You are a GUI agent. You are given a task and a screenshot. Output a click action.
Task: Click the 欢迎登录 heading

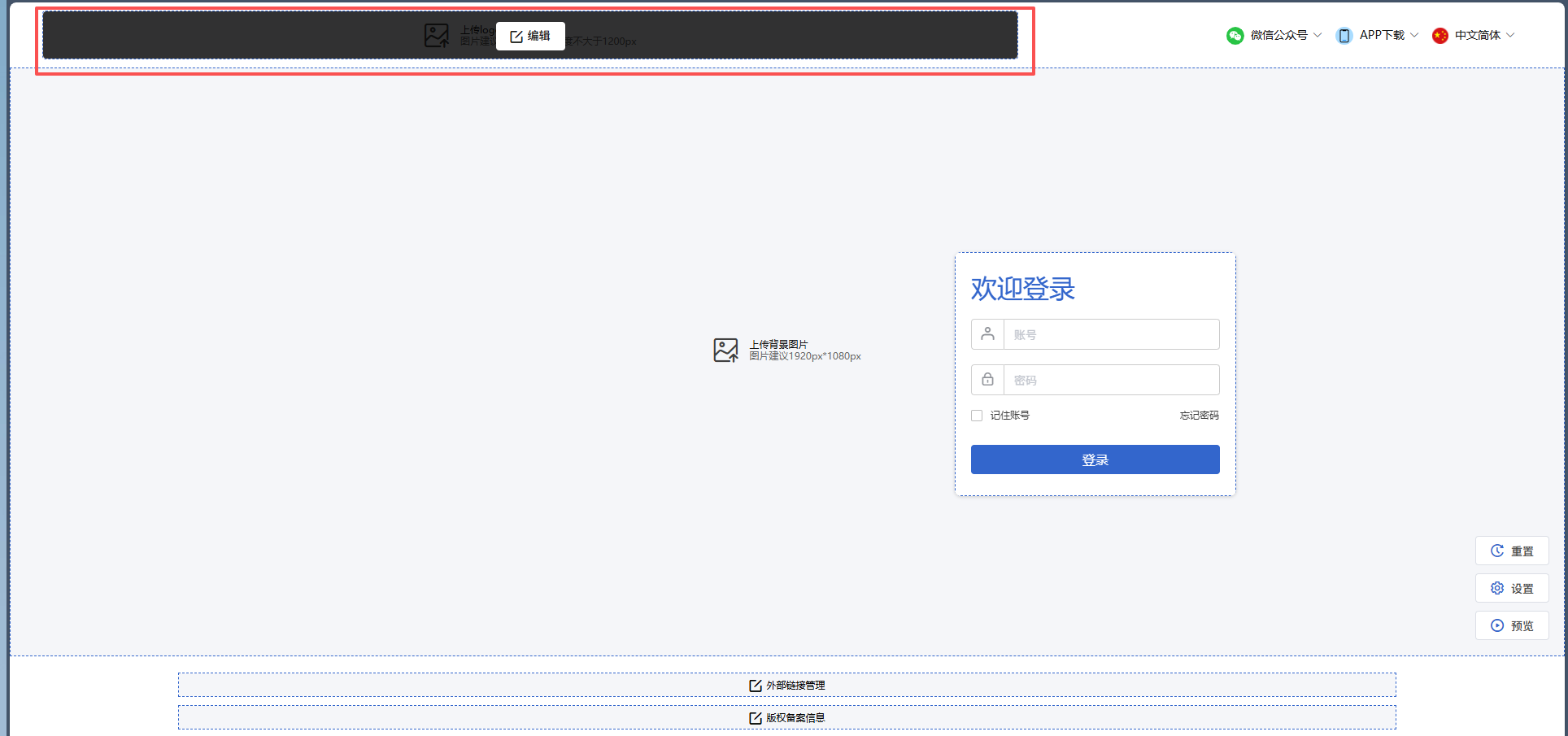point(1022,289)
